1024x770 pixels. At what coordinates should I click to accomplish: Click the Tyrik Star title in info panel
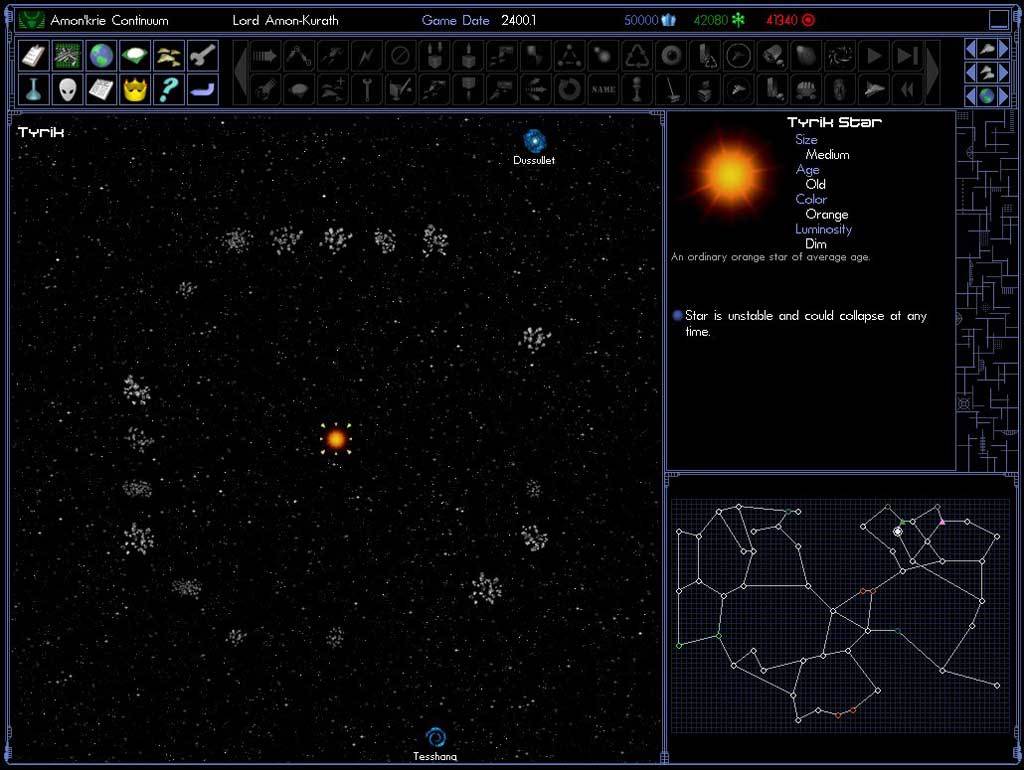[x=834, y=122]
